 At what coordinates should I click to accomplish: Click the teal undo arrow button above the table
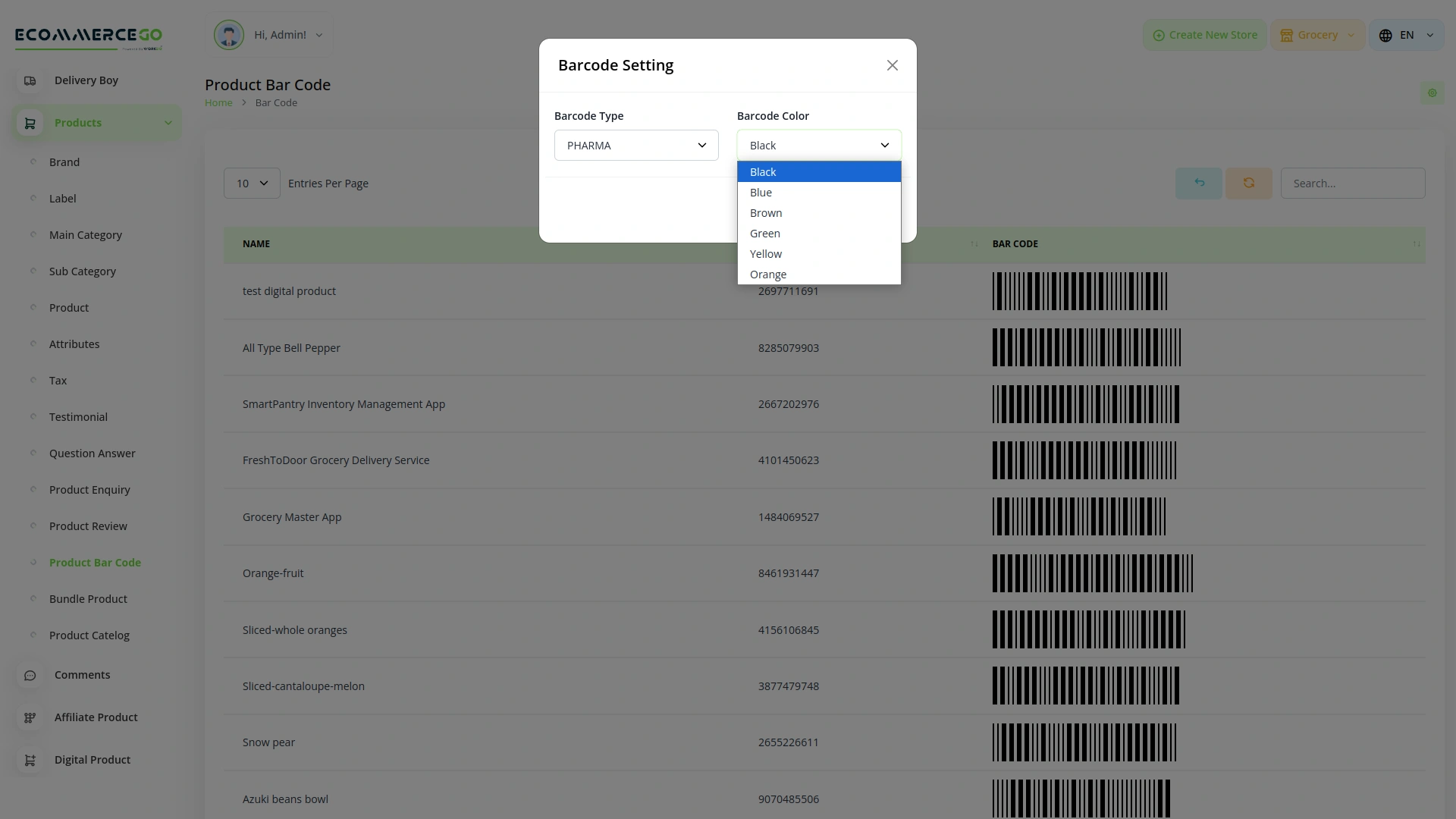(x=1198, y=183)
